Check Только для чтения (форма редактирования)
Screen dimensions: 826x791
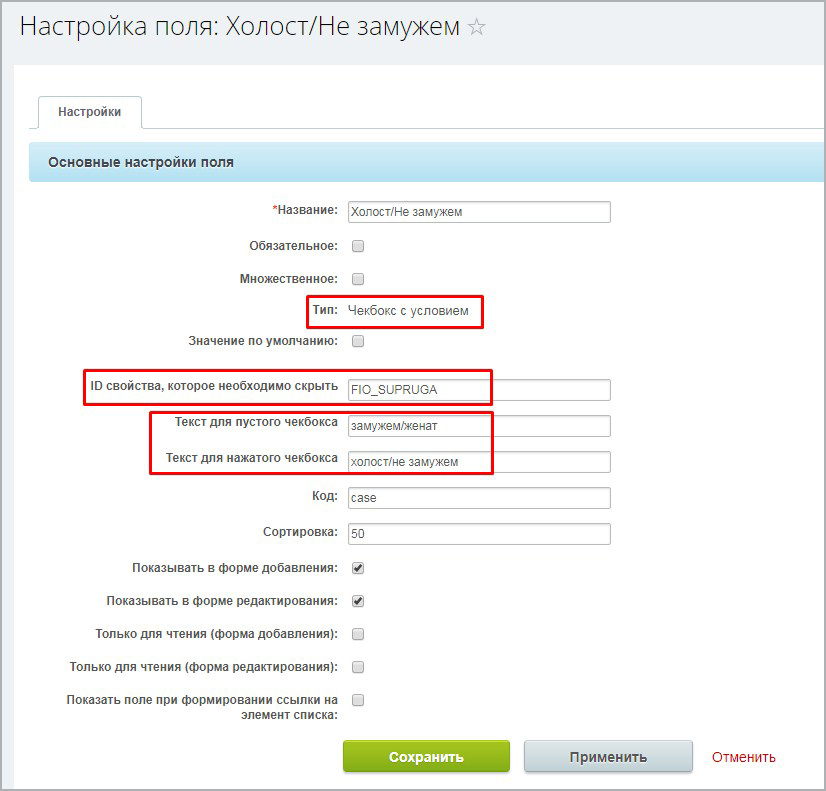pyautogui.click(x=358, y=667)
